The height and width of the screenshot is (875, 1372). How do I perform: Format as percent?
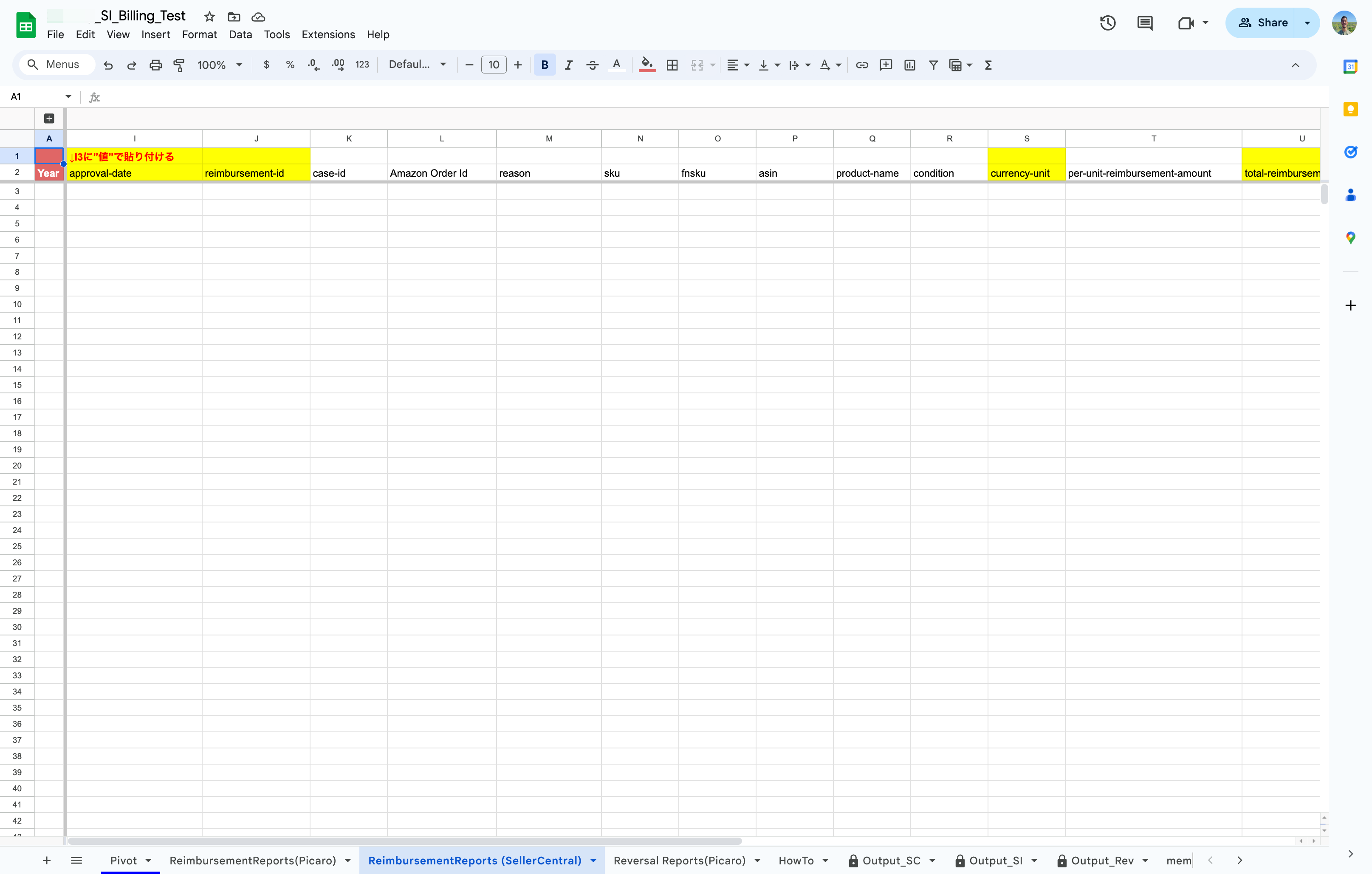pyautogui.click(x=290, y=65)
